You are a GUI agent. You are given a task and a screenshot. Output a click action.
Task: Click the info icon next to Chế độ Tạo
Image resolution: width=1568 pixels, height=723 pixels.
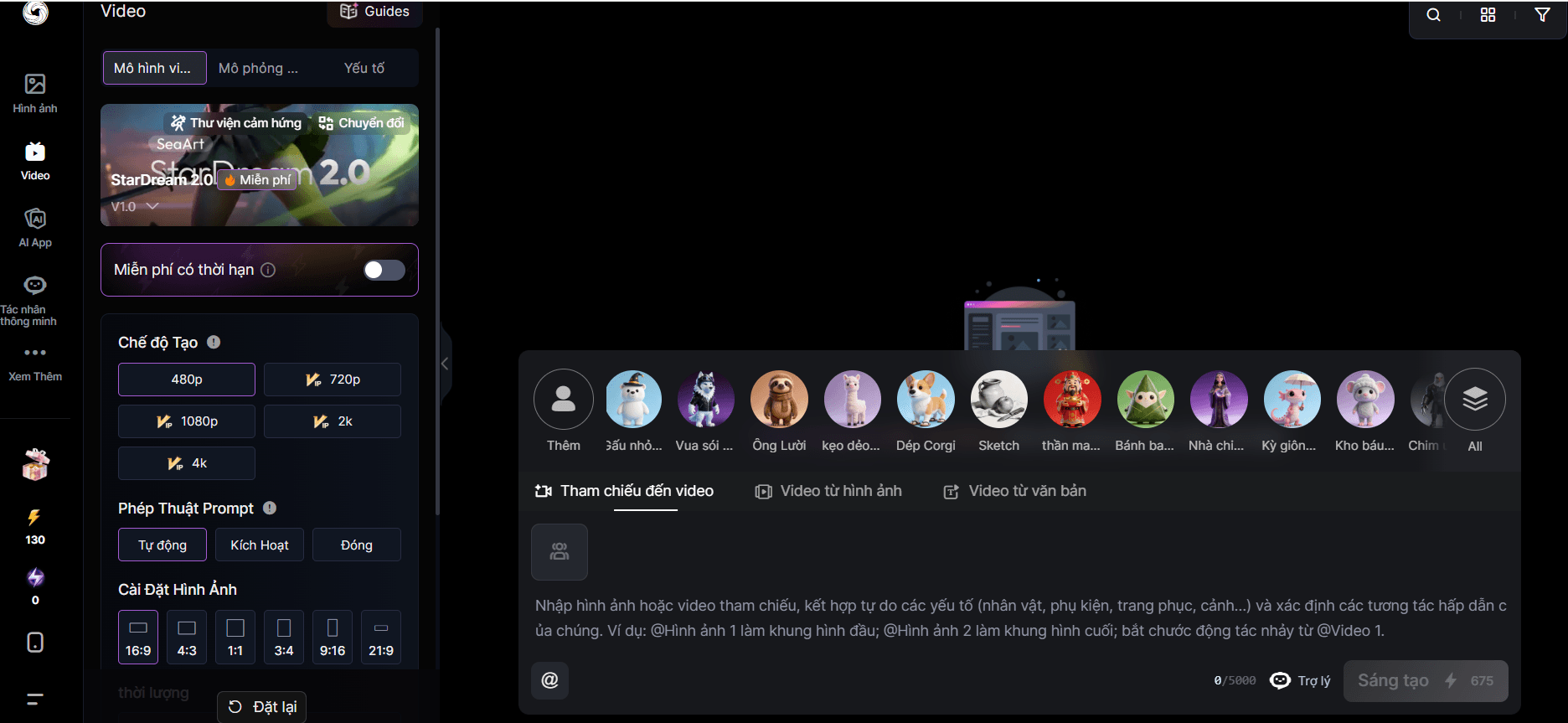214,342
